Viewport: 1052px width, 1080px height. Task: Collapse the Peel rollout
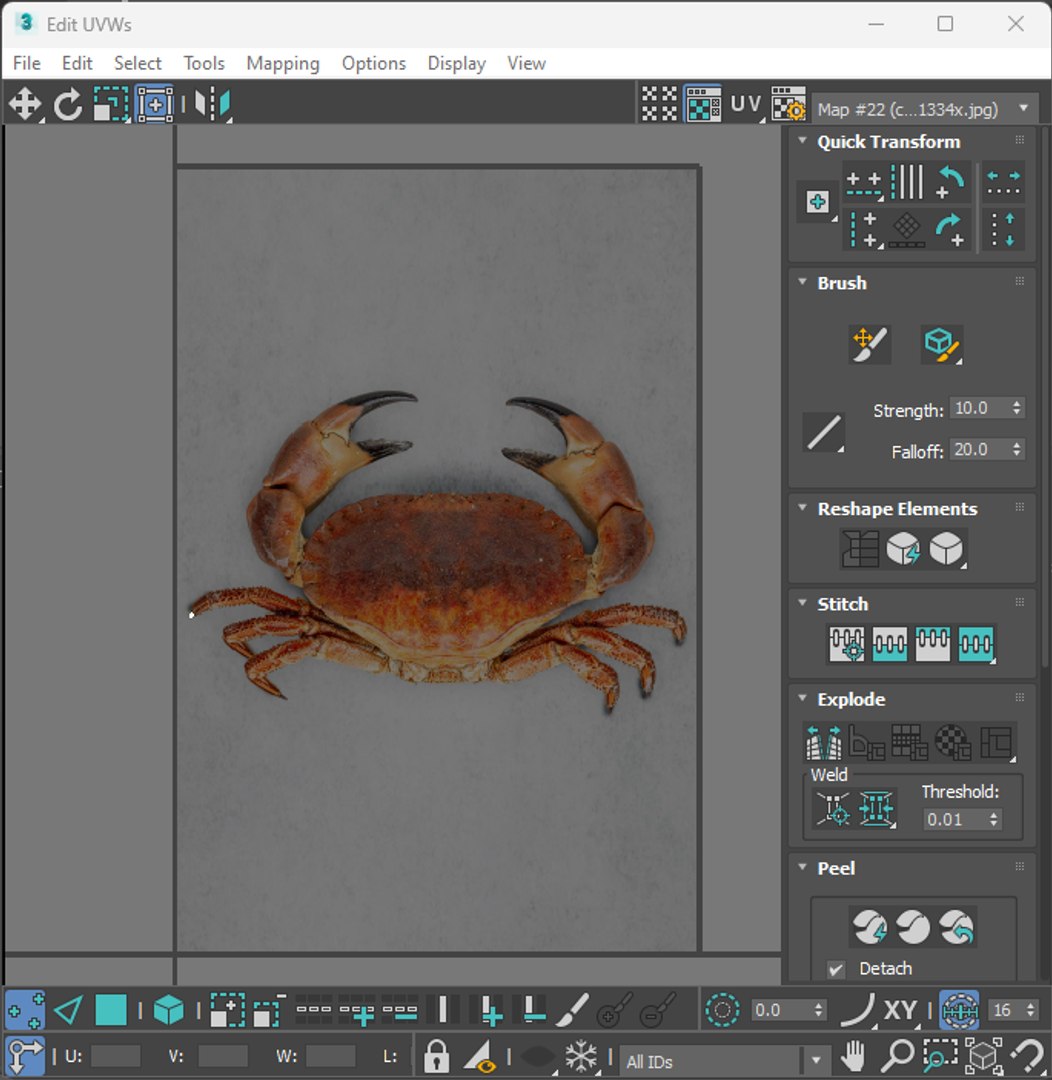click(802, 867)
